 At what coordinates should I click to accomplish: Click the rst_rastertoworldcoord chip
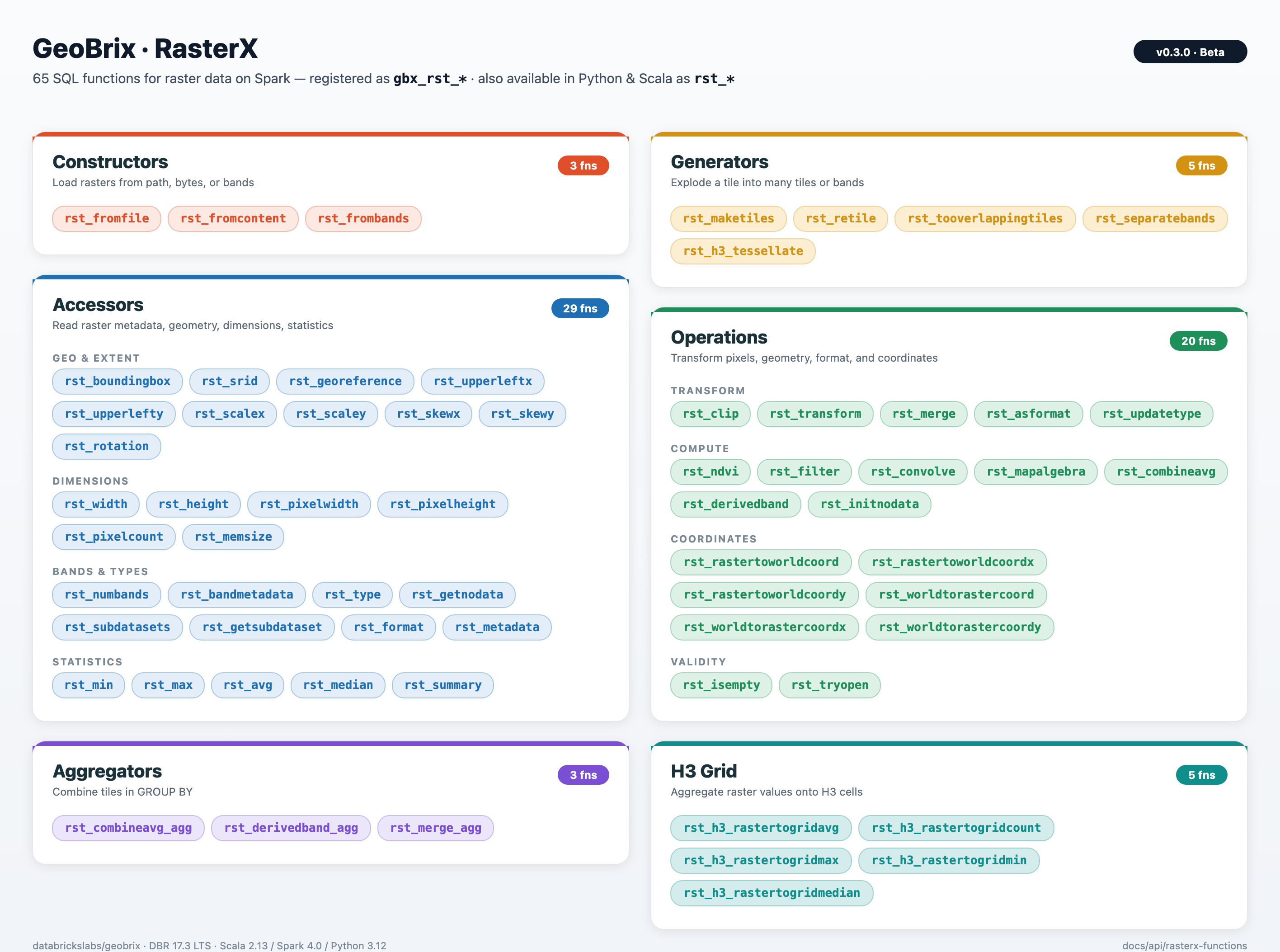761,562
